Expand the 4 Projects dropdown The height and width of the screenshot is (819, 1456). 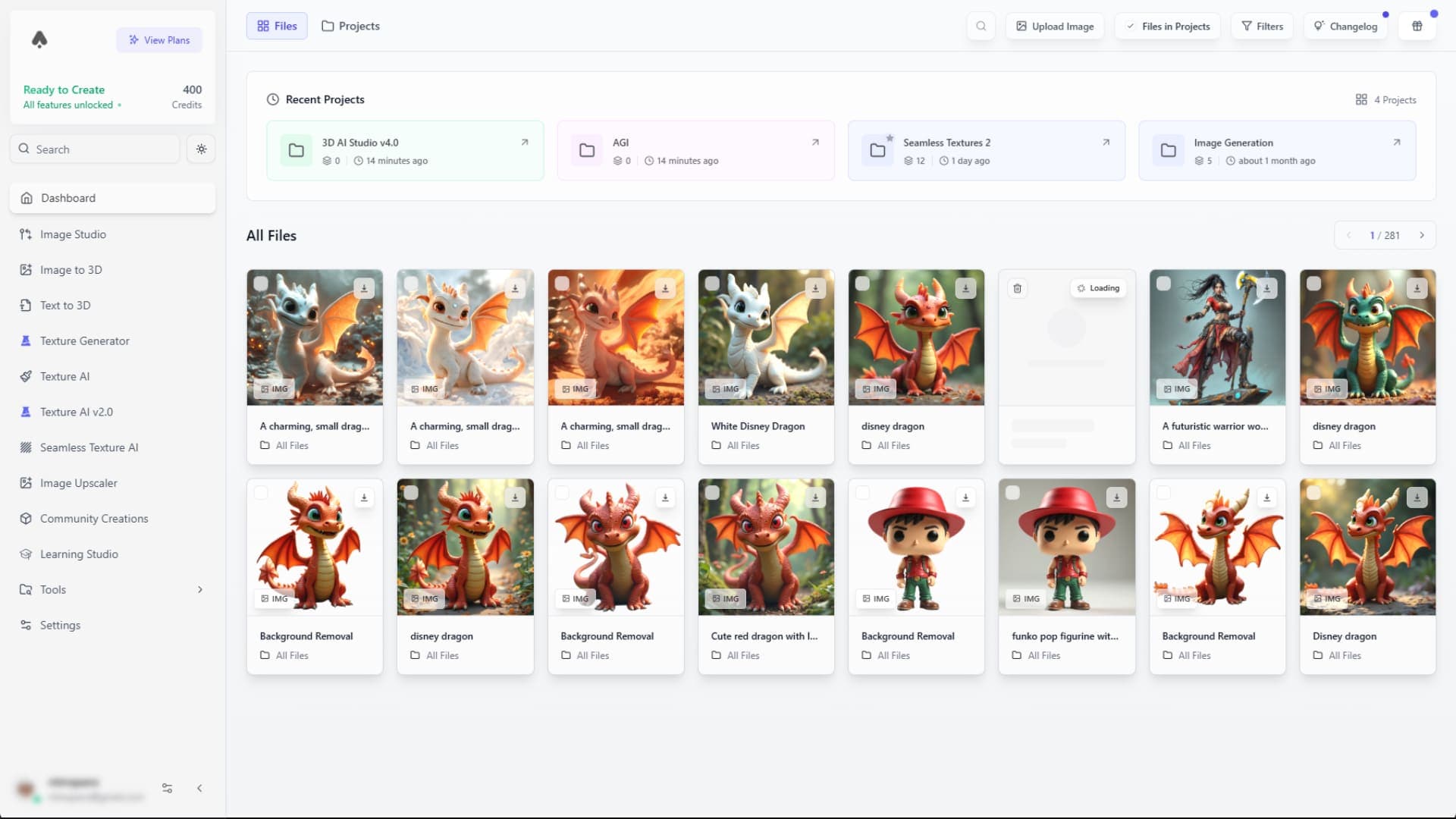tap(1386, 99)
